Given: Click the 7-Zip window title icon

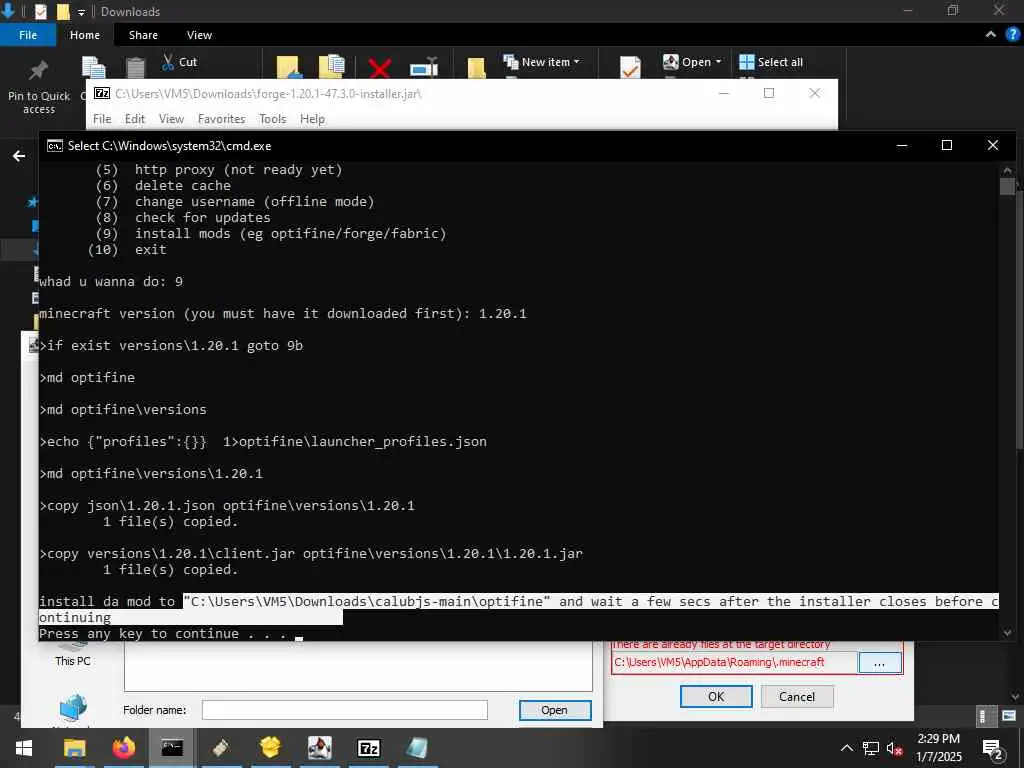Looking at the screenshot, I should click(102, 93).
